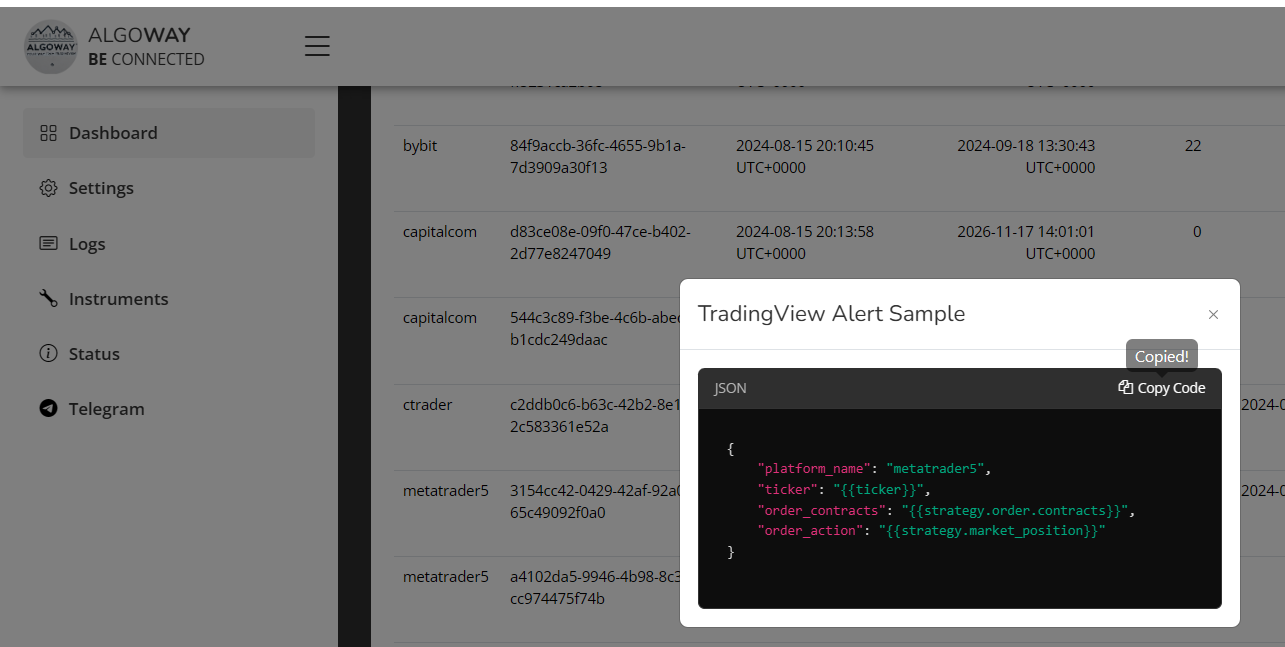Click the Instruments wrench icon
The image size is (1285, 647).
point(48,298)
